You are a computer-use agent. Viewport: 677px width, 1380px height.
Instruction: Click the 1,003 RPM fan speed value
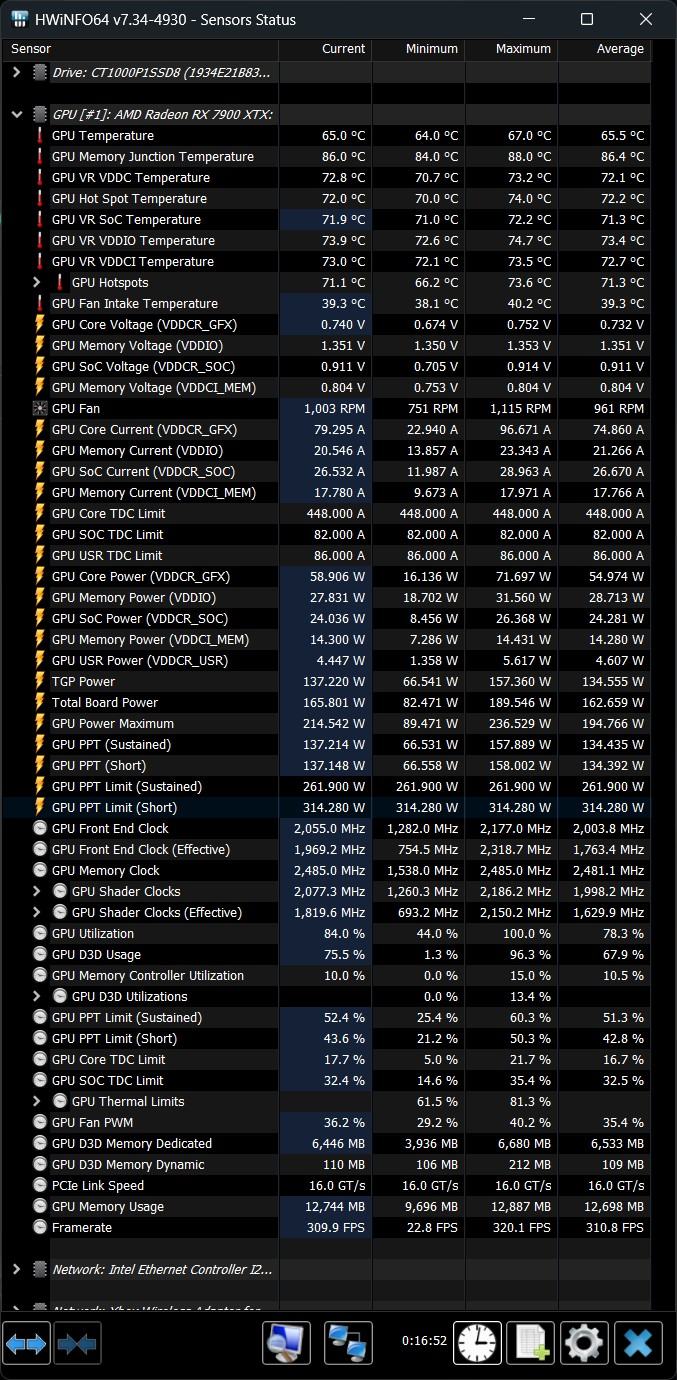pos(335,408)
